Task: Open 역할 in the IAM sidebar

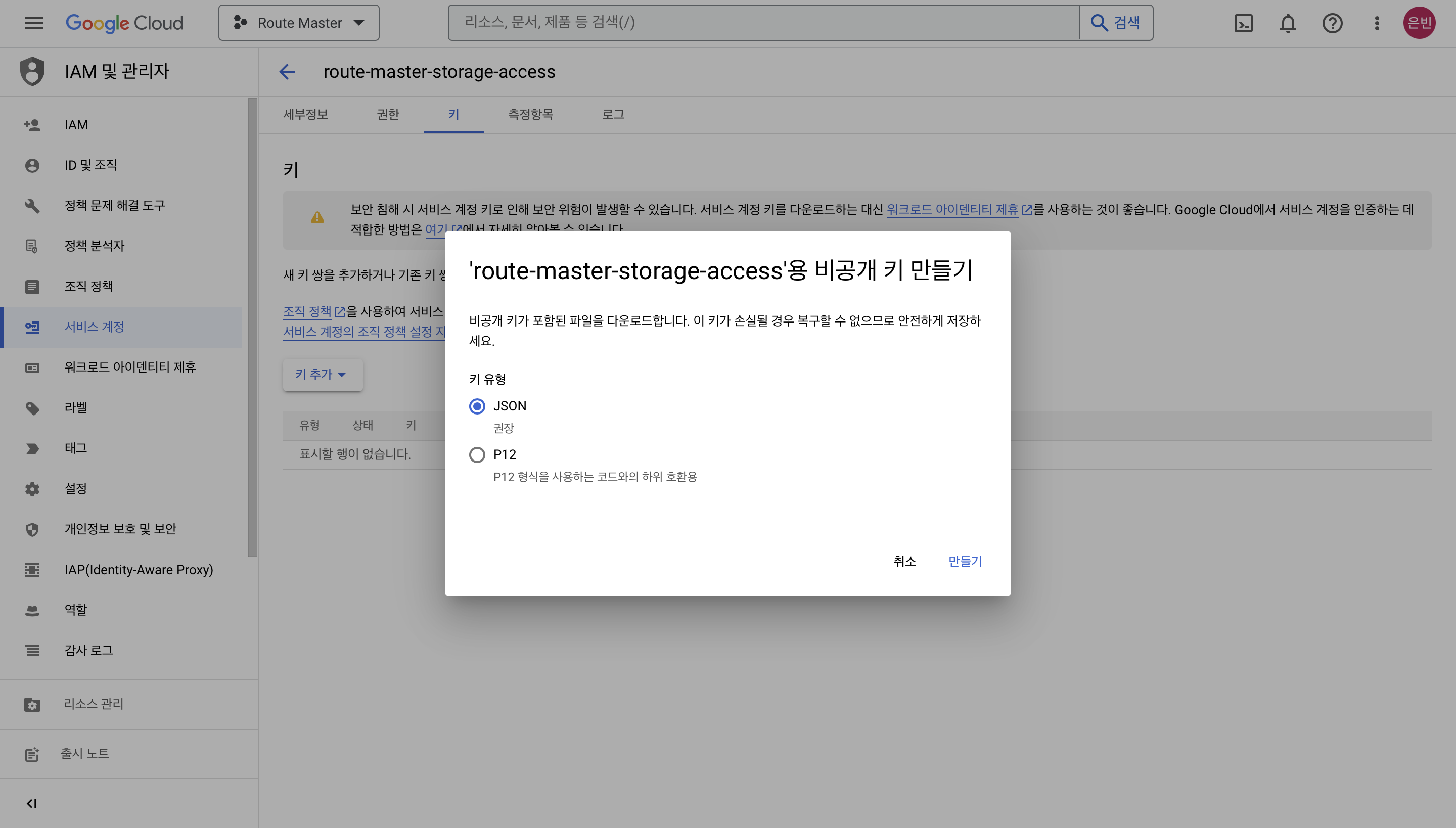Action: pyautogui.click(x=76, y=610)
